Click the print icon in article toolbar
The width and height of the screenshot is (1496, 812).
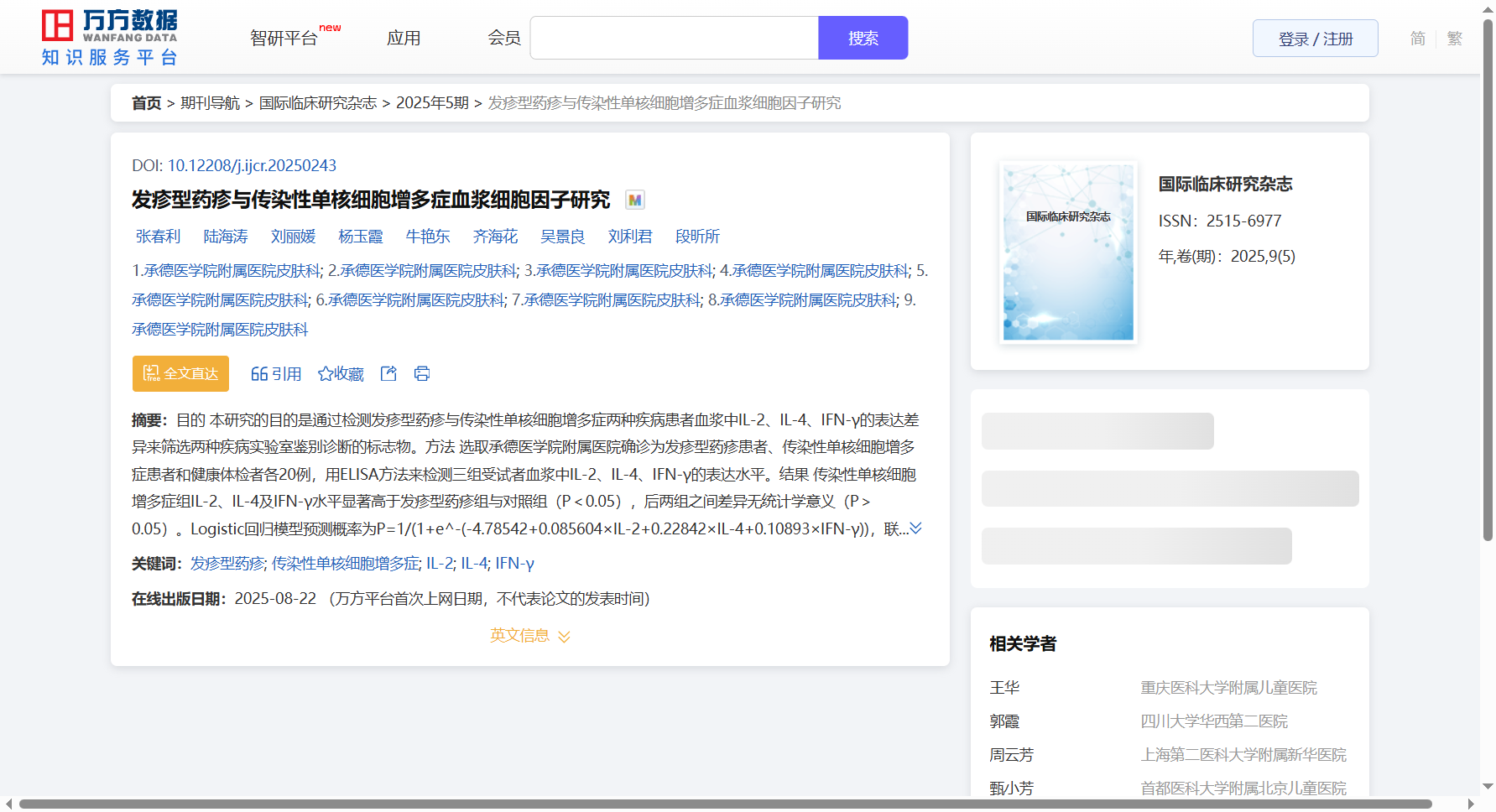(422, 374)
